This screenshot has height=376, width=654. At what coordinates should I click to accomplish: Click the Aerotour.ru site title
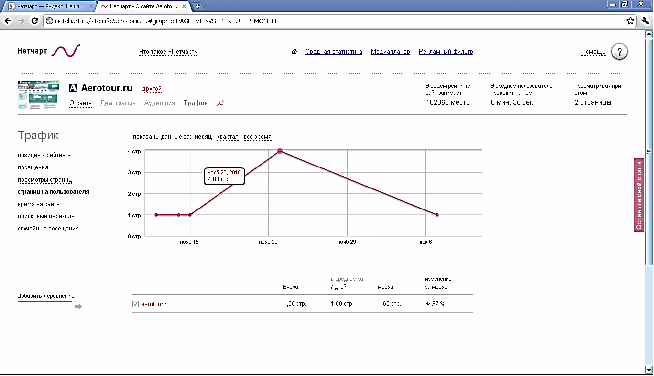coord(107,88)
